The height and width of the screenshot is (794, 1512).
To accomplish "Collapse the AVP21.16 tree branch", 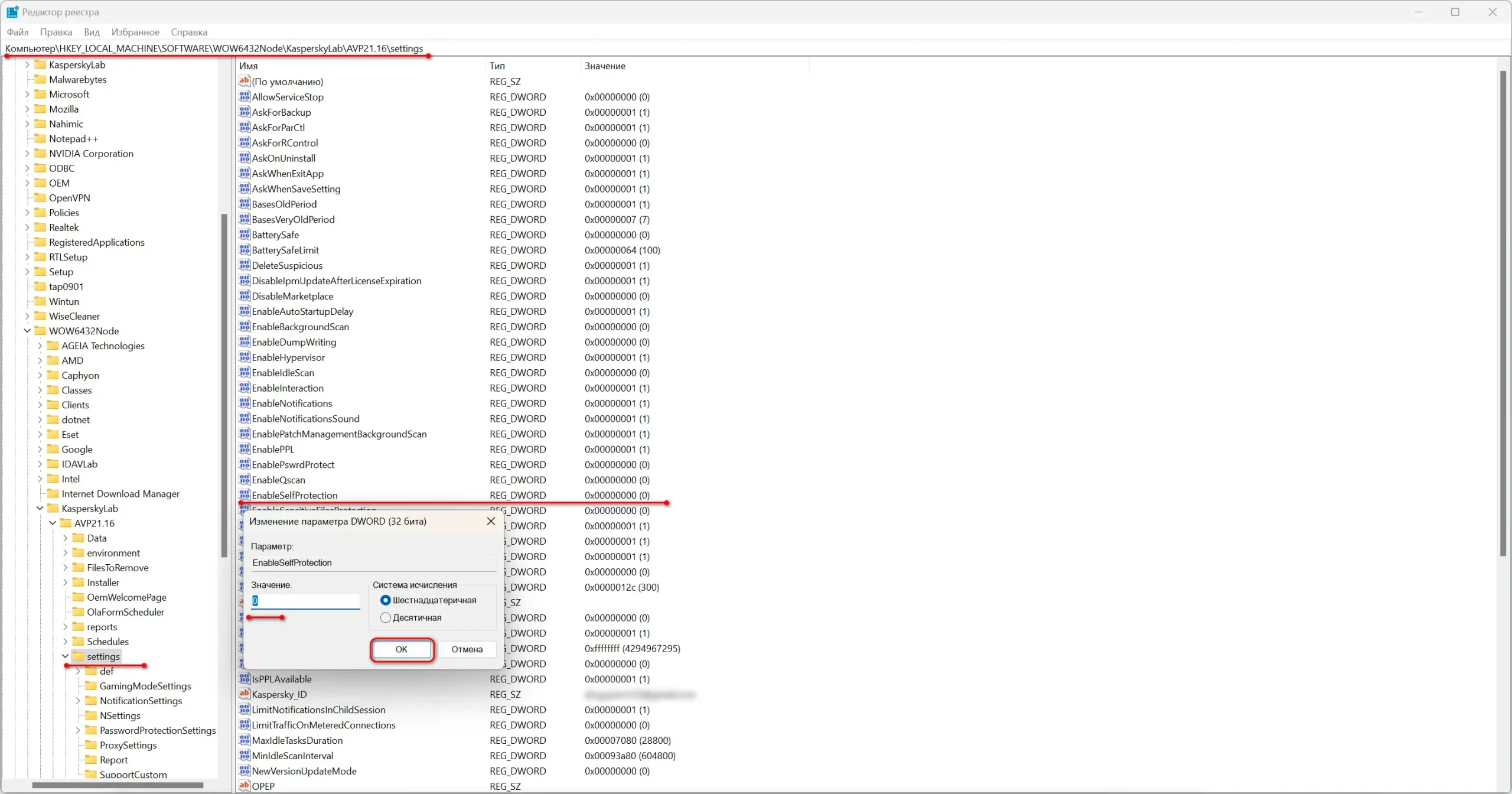I will pos(53,523).
